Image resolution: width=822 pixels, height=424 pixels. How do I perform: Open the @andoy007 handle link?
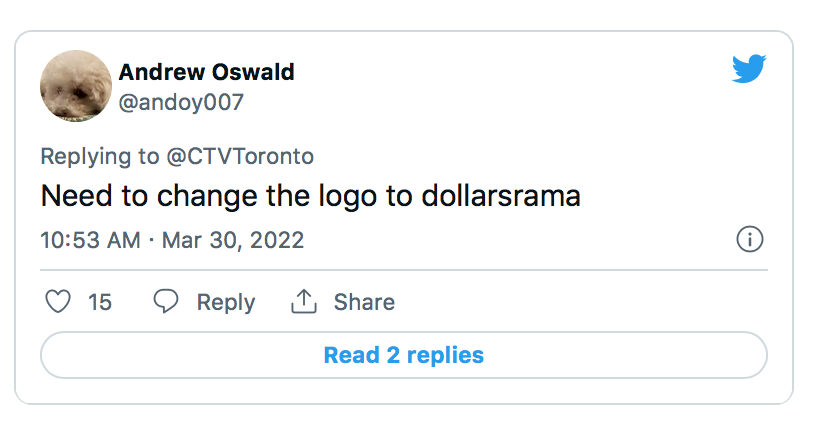tap(181, 102)
